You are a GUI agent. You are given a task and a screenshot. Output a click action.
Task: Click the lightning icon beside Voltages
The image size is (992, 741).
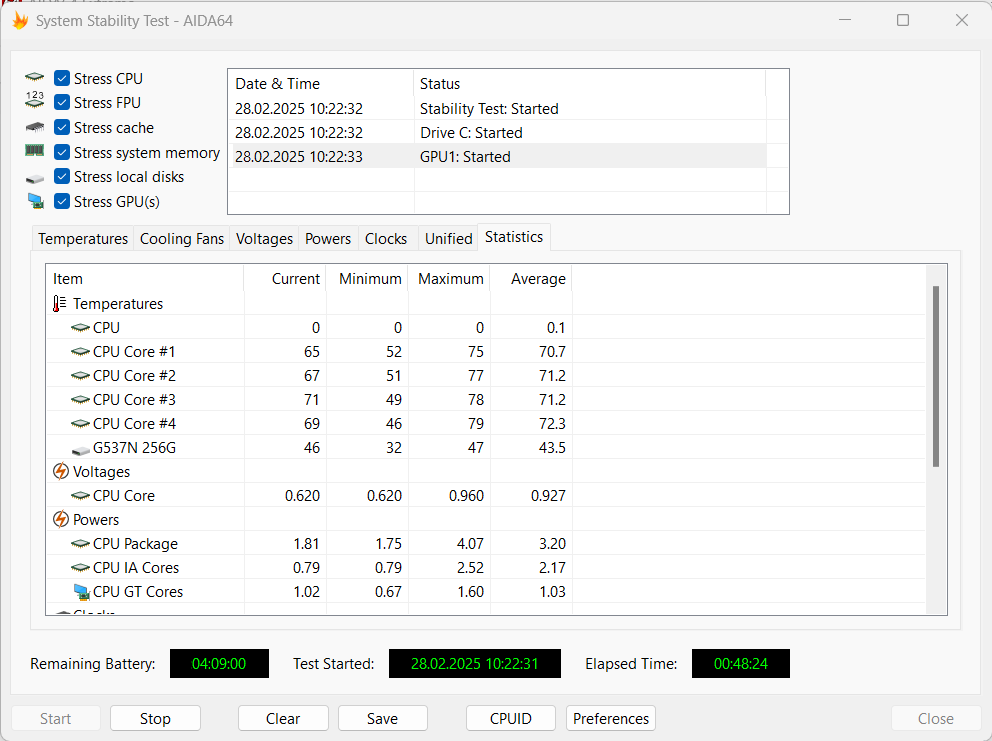pyautogui.click(x=60, y=472)
